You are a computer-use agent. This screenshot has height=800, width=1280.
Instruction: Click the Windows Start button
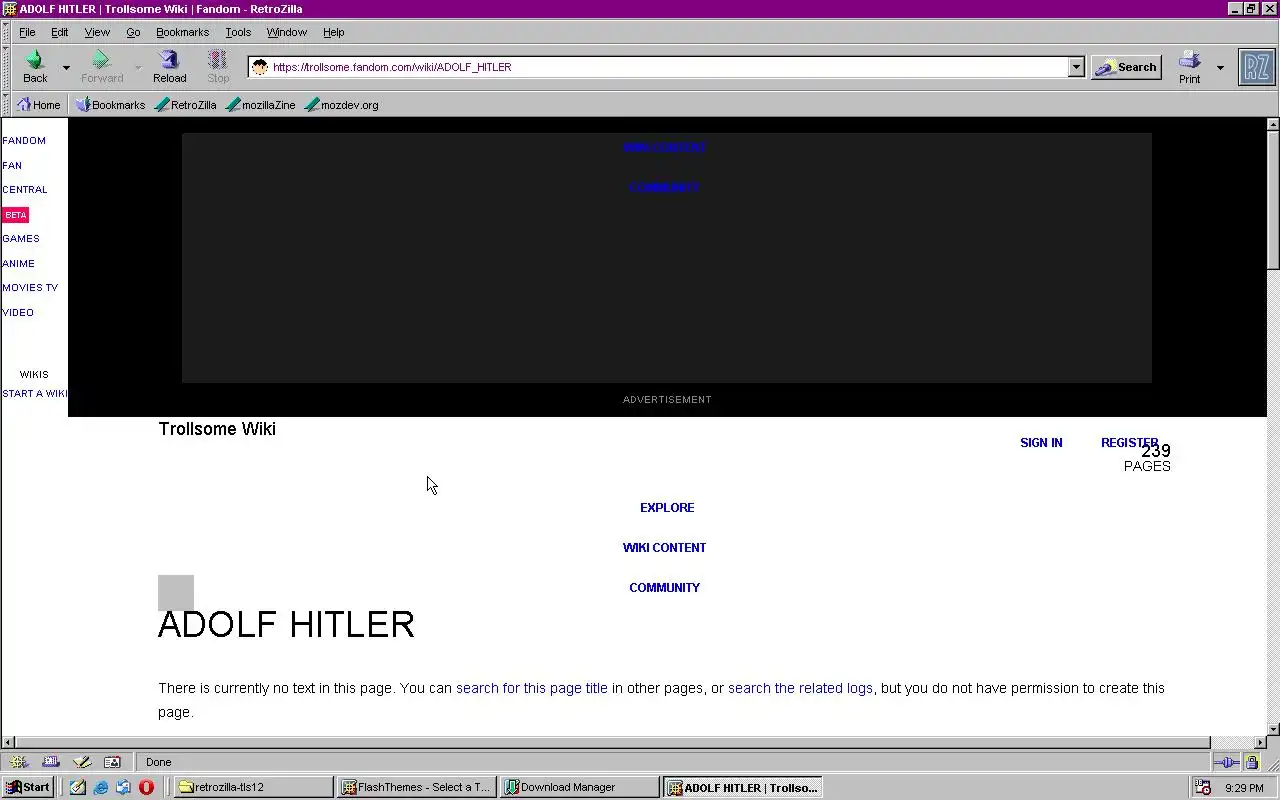[28, 787]
